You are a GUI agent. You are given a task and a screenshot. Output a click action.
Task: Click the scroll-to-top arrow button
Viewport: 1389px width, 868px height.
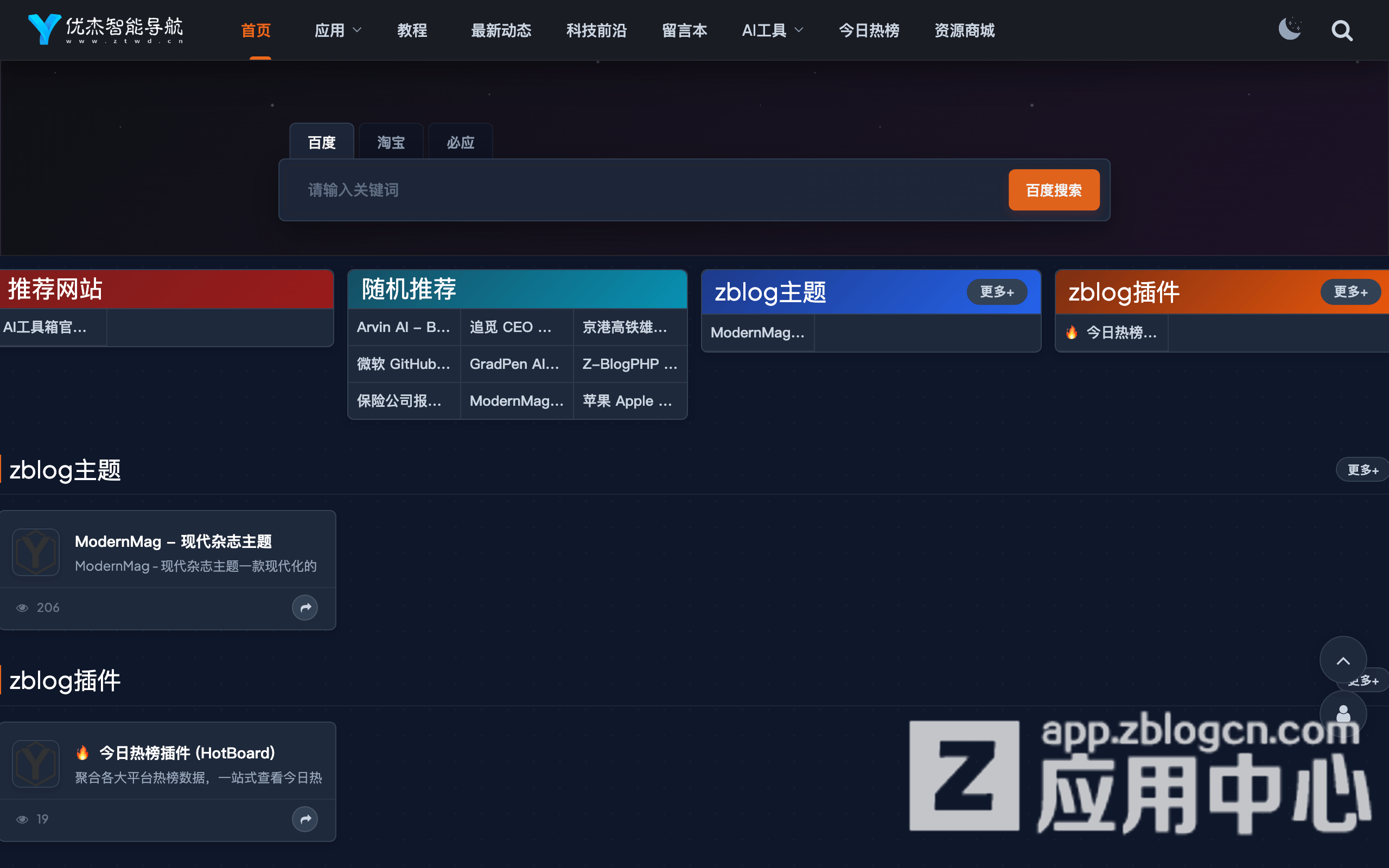(1342, 661)
